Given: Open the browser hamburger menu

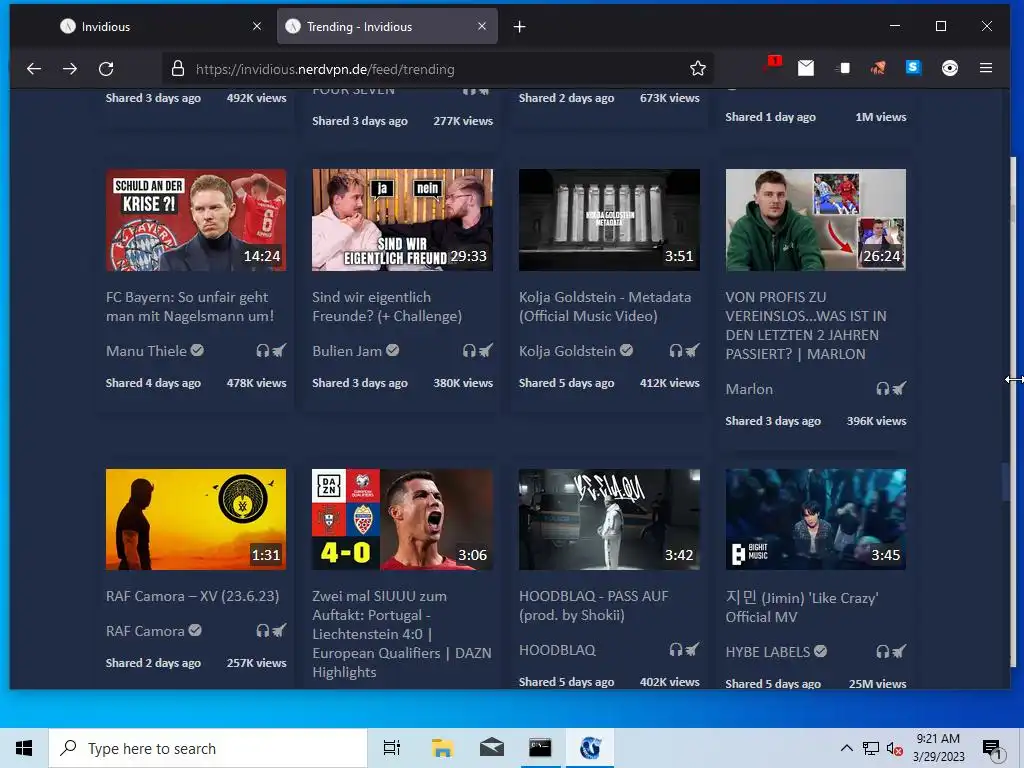Looking at the screenshot, I should tap(986, 68).
